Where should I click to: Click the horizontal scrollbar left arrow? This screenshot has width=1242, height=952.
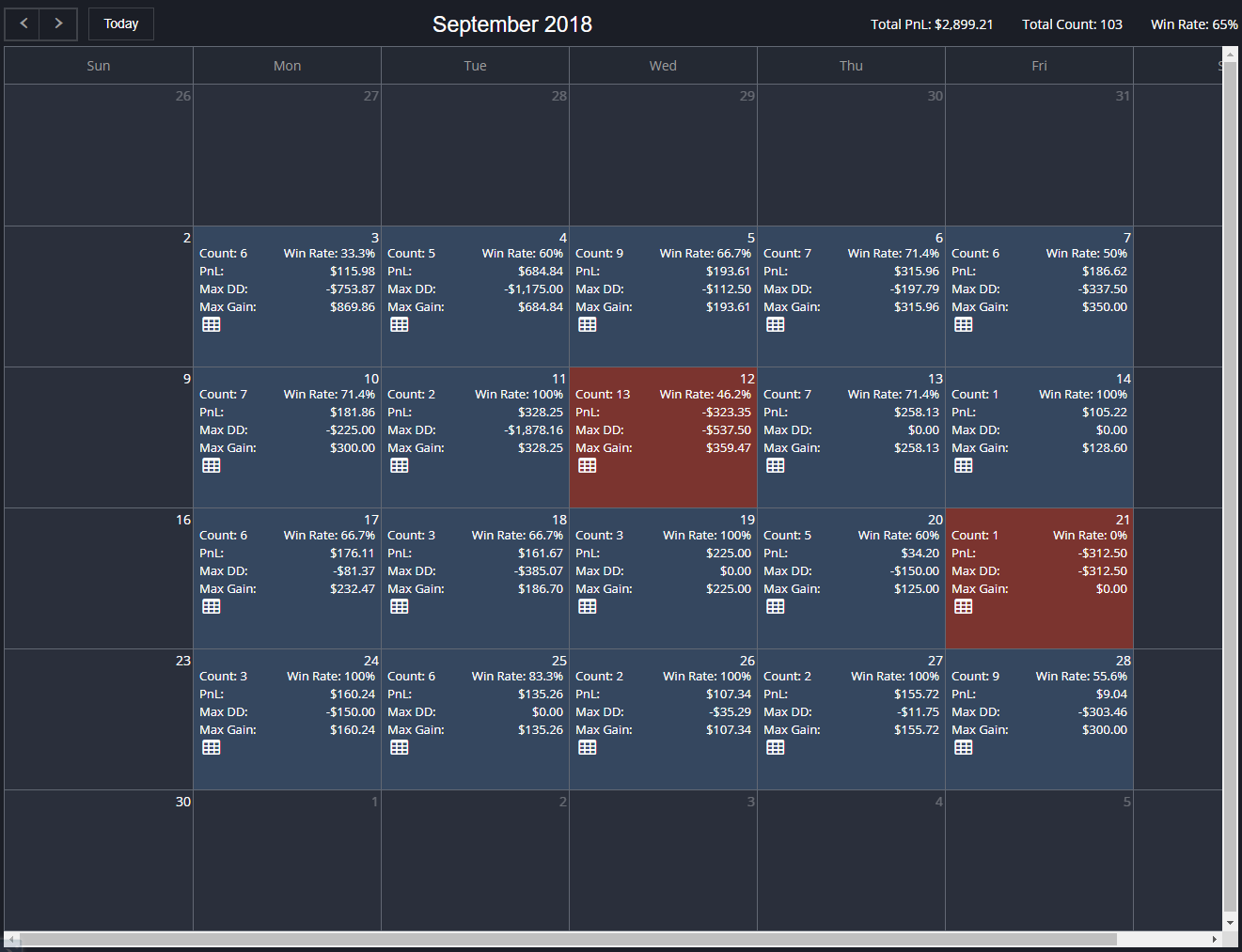(11, 939)
